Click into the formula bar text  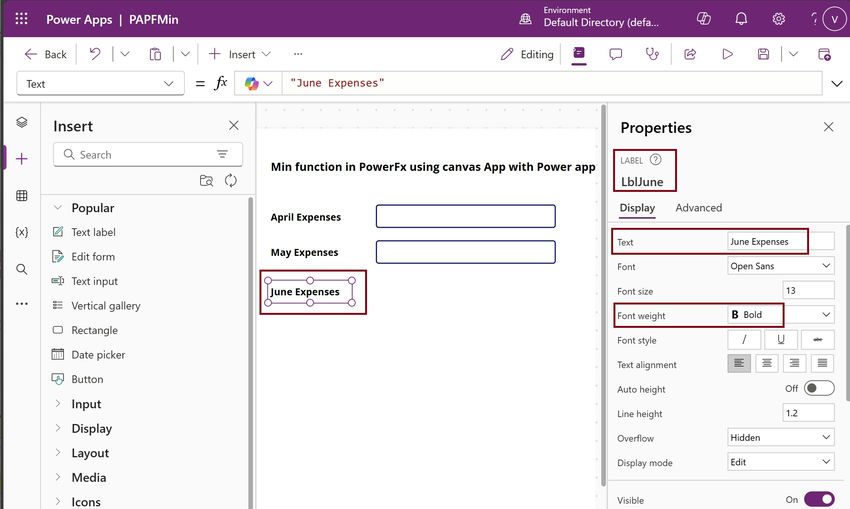pyautogui.click(x=552, y=83)
